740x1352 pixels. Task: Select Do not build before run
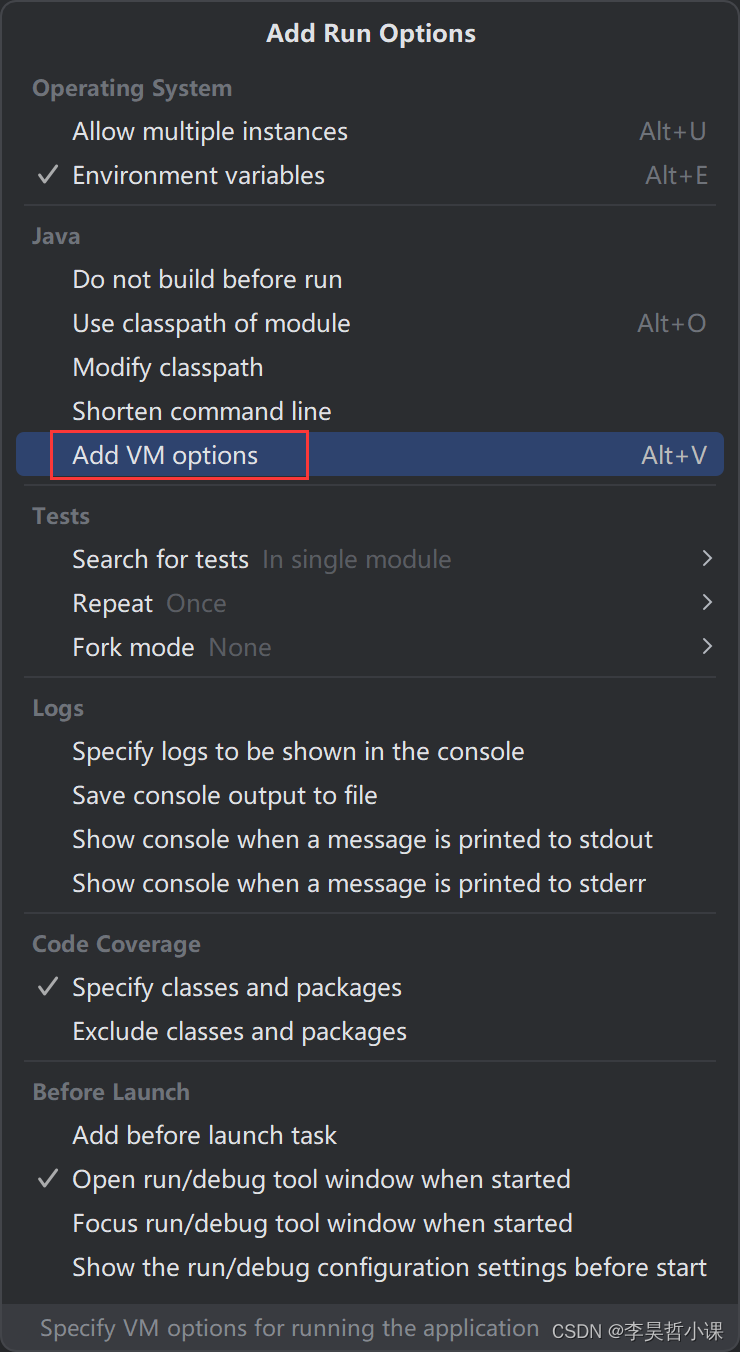[370, 279]
